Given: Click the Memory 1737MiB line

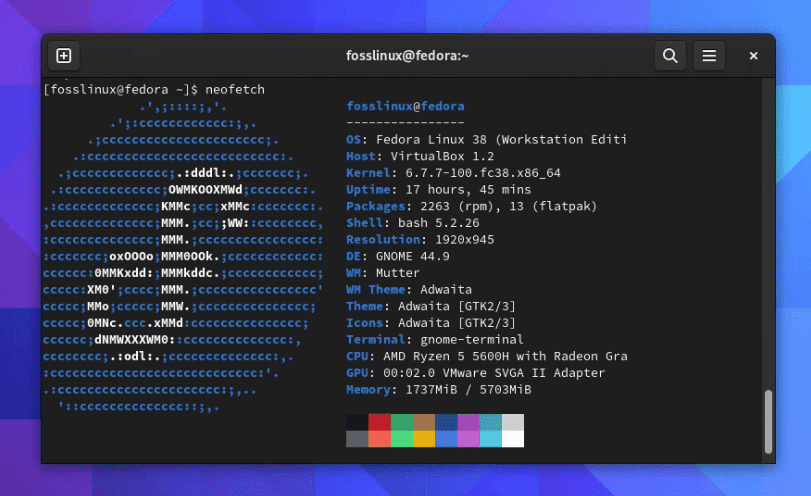Looking at the screenshot, I should (439, 389).
